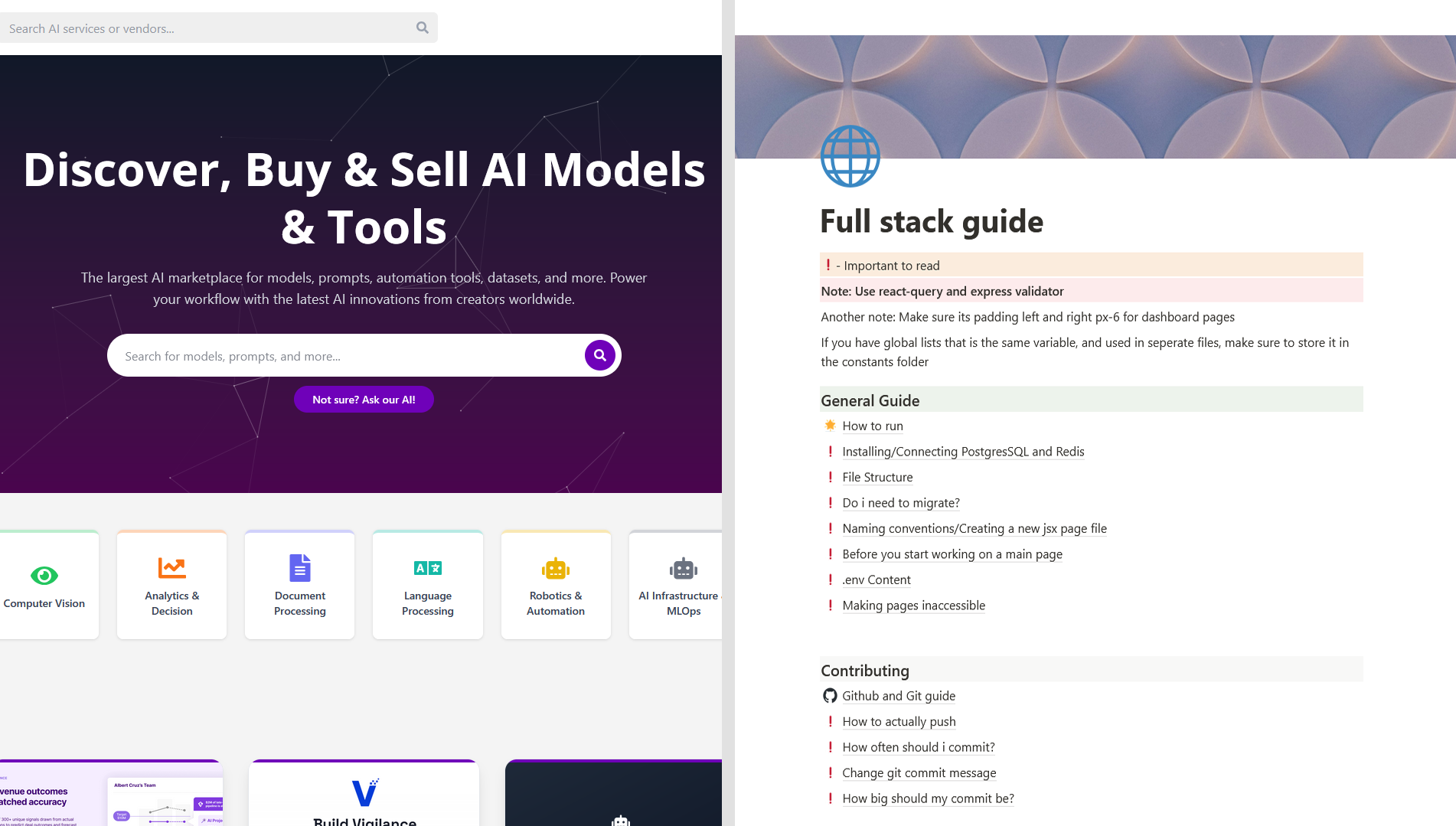Click the top search bar magnifier icon
Viewport: 1456px width, 826px height.
tap(422, 28)
